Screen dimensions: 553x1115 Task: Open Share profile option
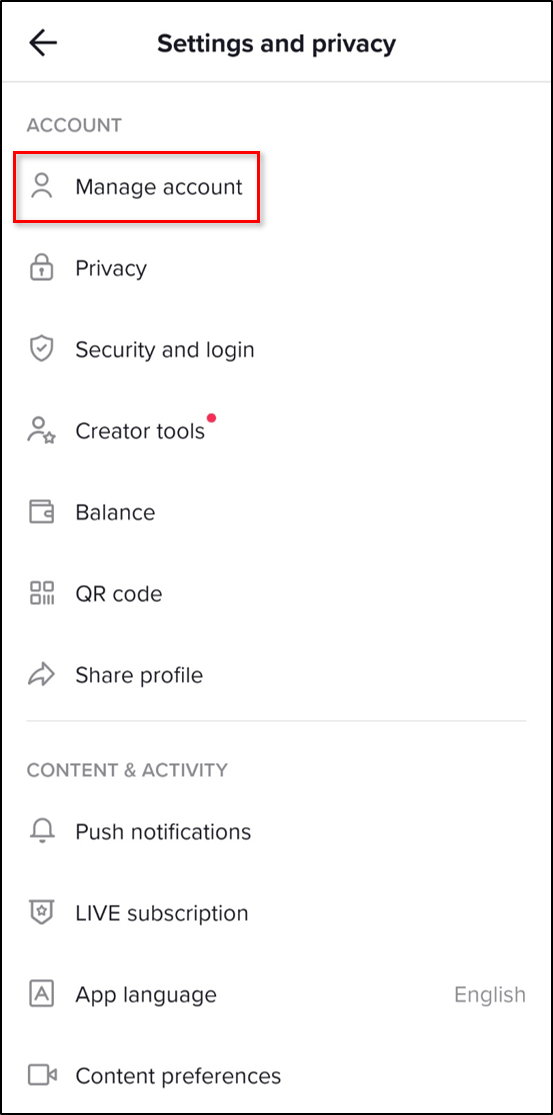[x=276, y=675]
